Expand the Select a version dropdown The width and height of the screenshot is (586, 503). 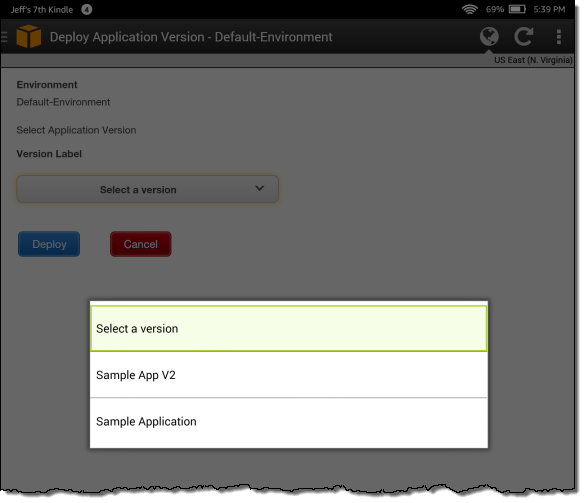(x=148, y=189)
